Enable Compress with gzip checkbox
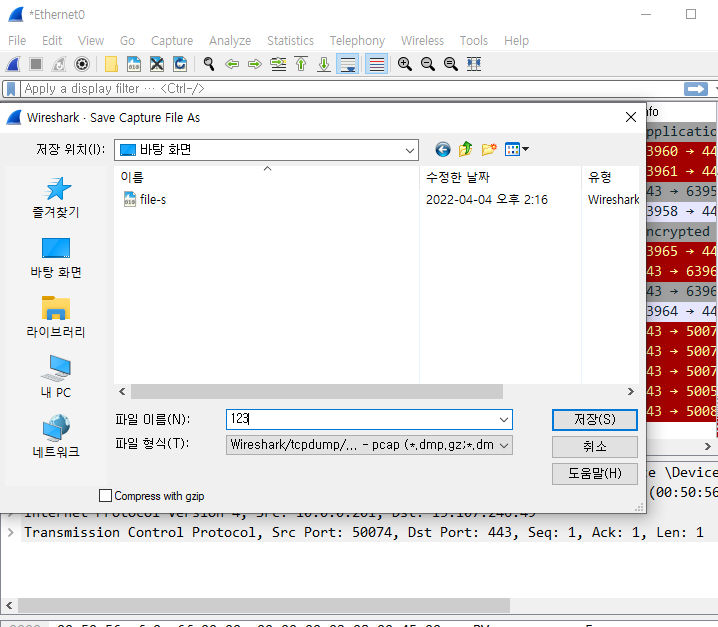This screenshot has width=718, height=627. pos(105,496)
